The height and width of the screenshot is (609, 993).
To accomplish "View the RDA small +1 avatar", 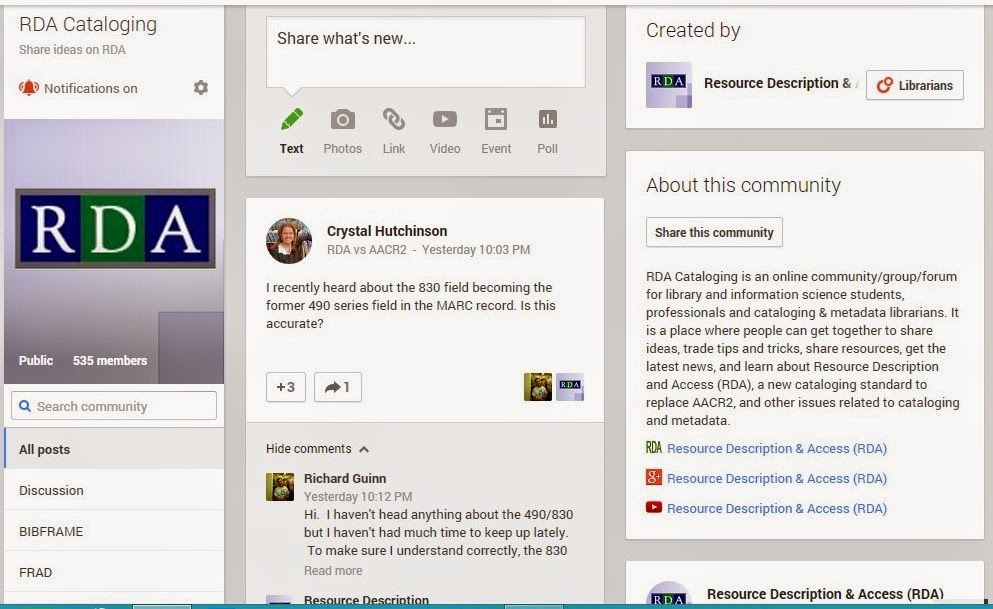I will 570,387.
